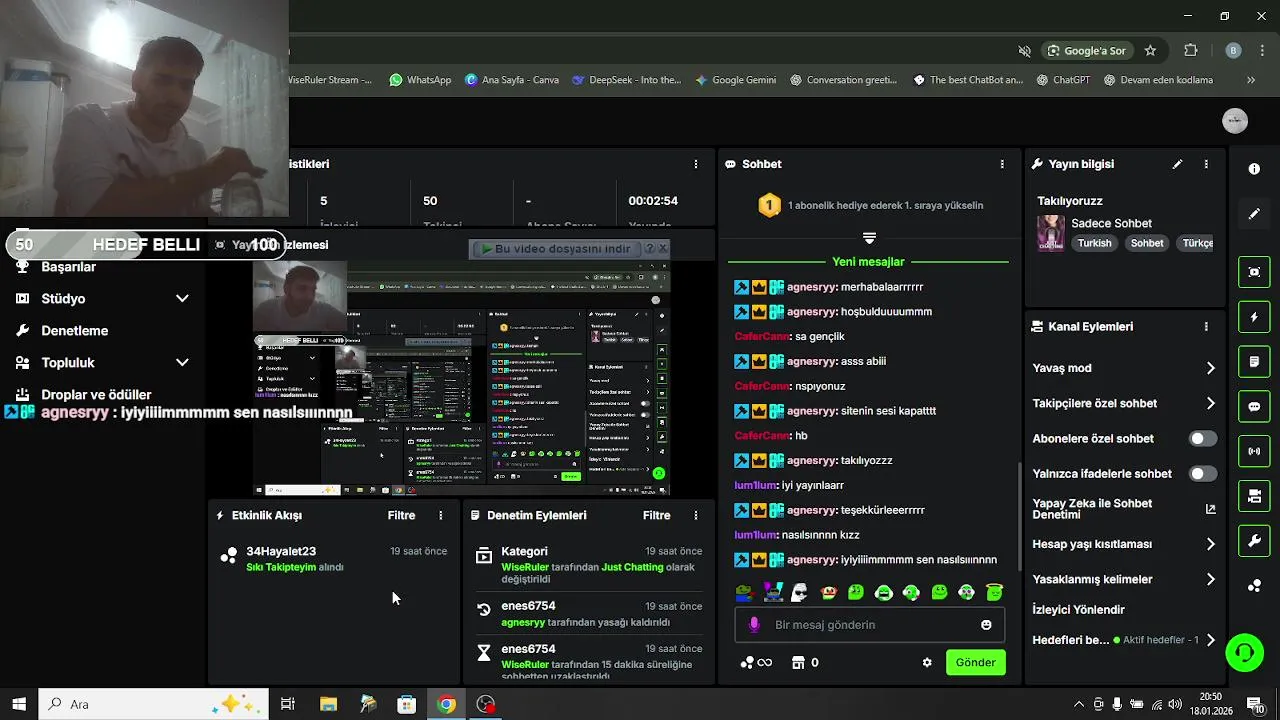Click the chat pause lines icon

tap(869, 238)
